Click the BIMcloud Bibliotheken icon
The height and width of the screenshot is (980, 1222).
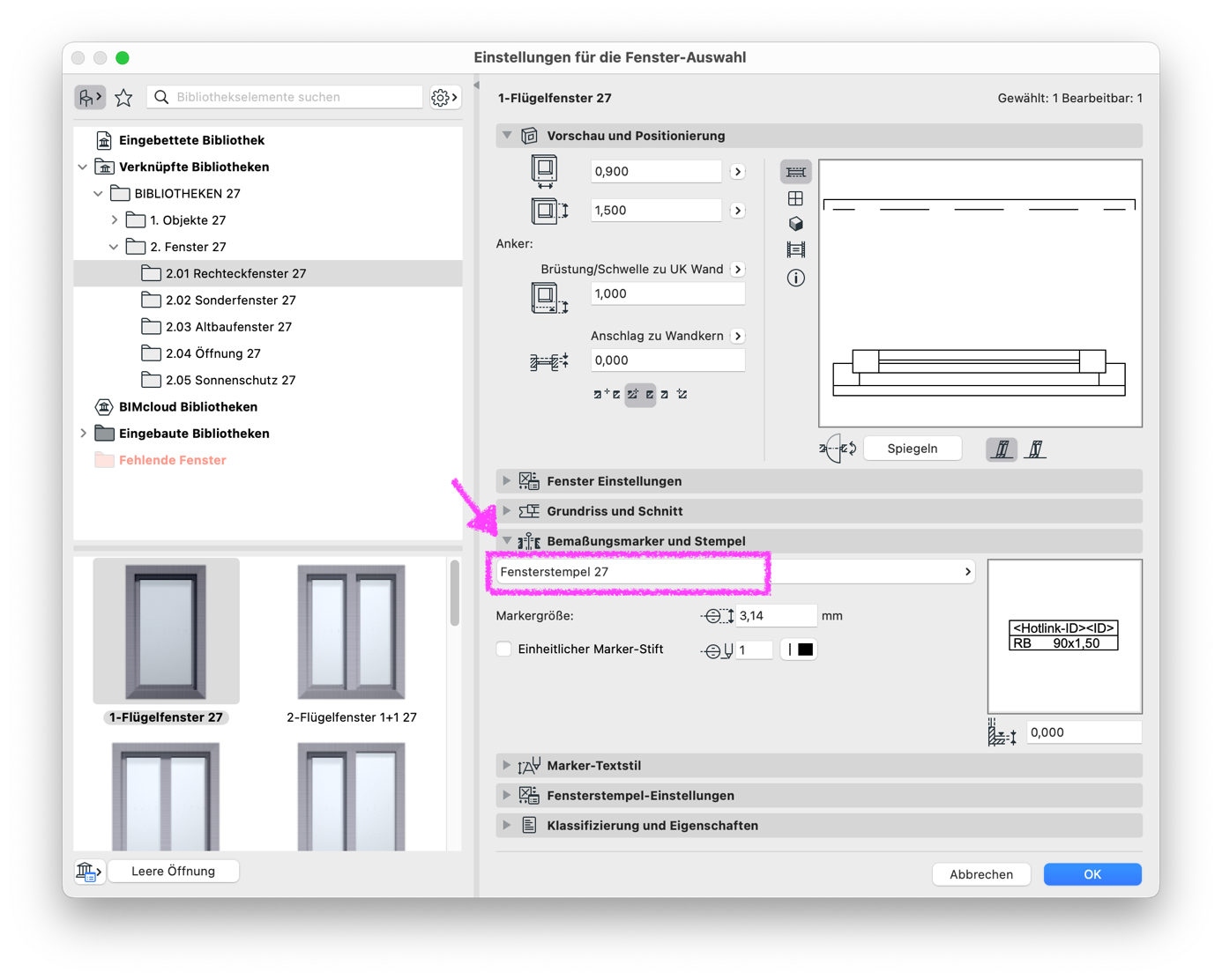[x=104, y=407]
